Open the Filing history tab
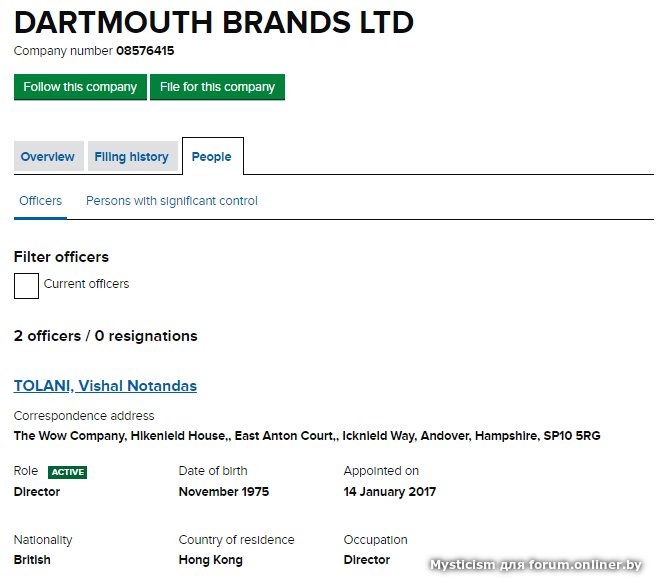The width and height of the screenshot is (665, 588). [131, 157]
